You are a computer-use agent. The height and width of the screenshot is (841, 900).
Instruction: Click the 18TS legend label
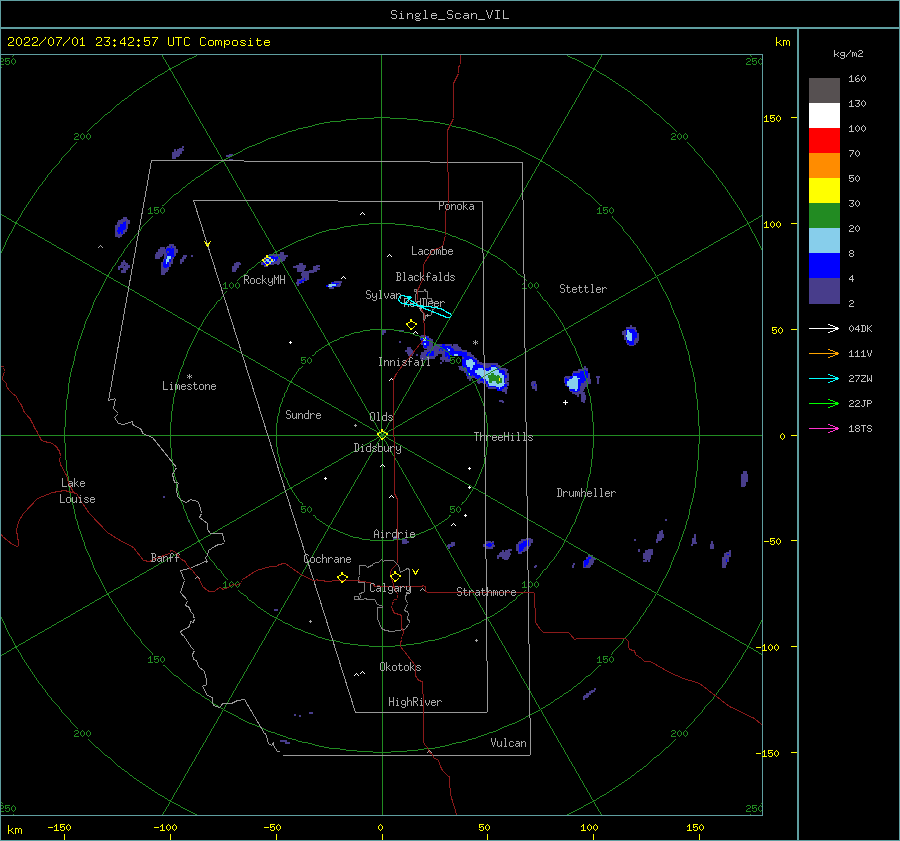860,428
